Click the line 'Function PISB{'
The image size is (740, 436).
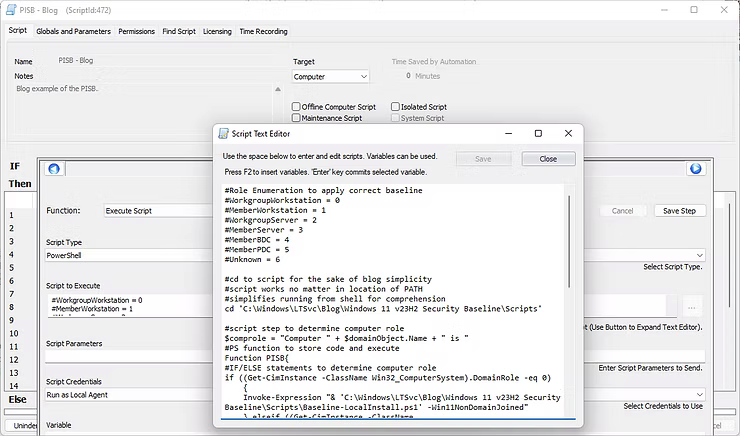(257, 358)
